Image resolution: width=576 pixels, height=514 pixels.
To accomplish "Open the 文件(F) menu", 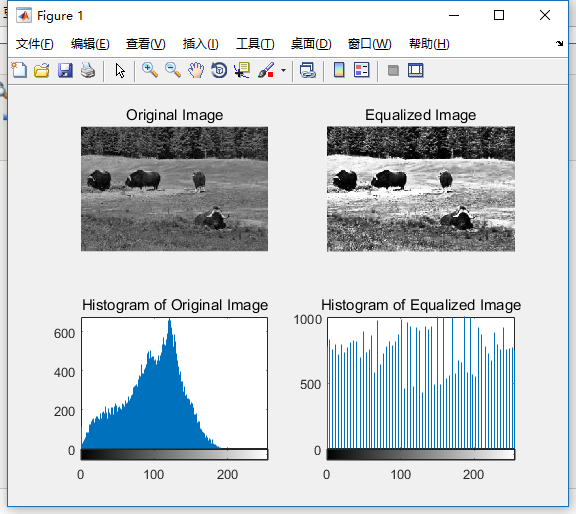I will click(35, 44).
